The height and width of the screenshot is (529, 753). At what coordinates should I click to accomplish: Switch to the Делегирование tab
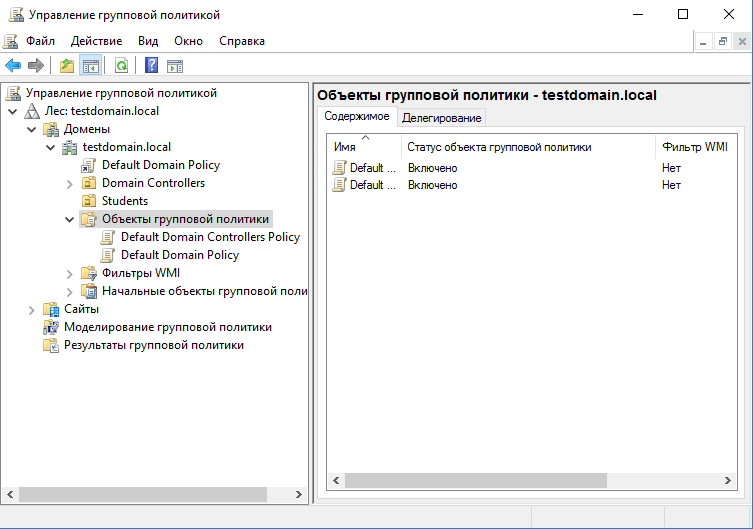pyautogui.click(x=441, y=118)
